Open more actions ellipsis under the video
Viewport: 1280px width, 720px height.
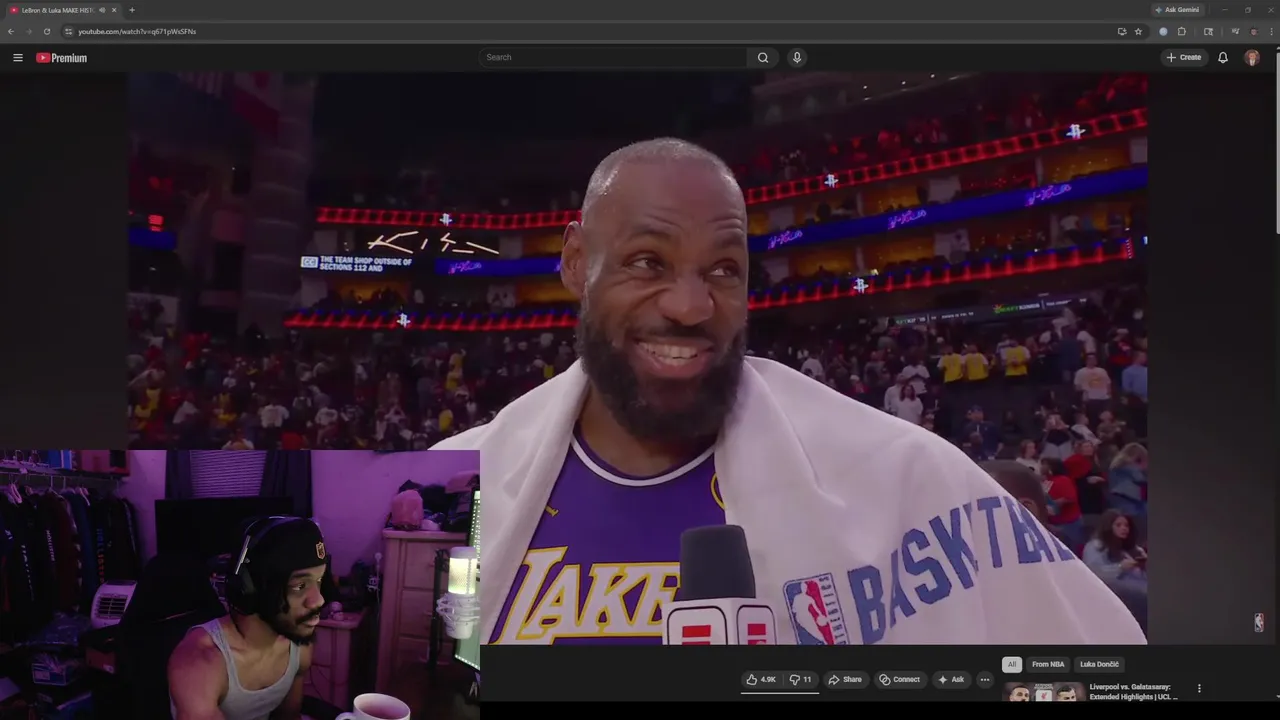click(x=985, y=680)
